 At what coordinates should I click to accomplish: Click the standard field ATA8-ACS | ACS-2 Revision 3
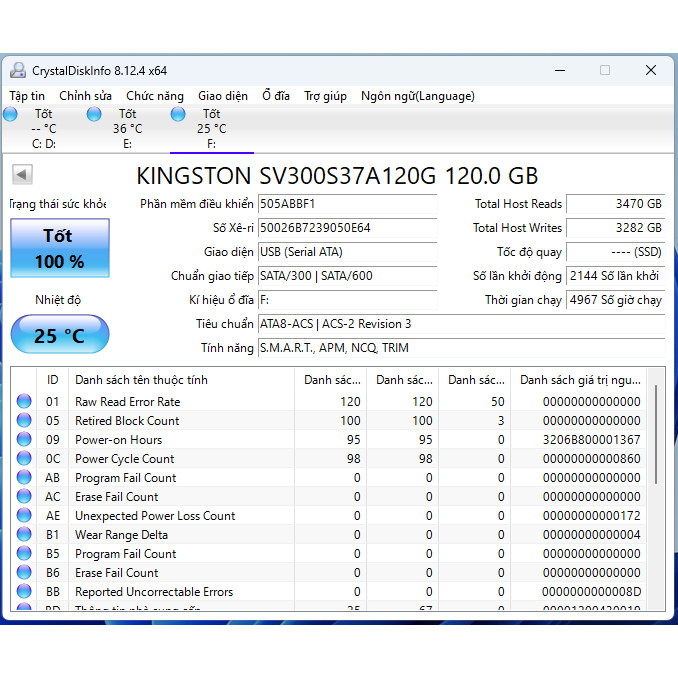[x=462, y=324]
